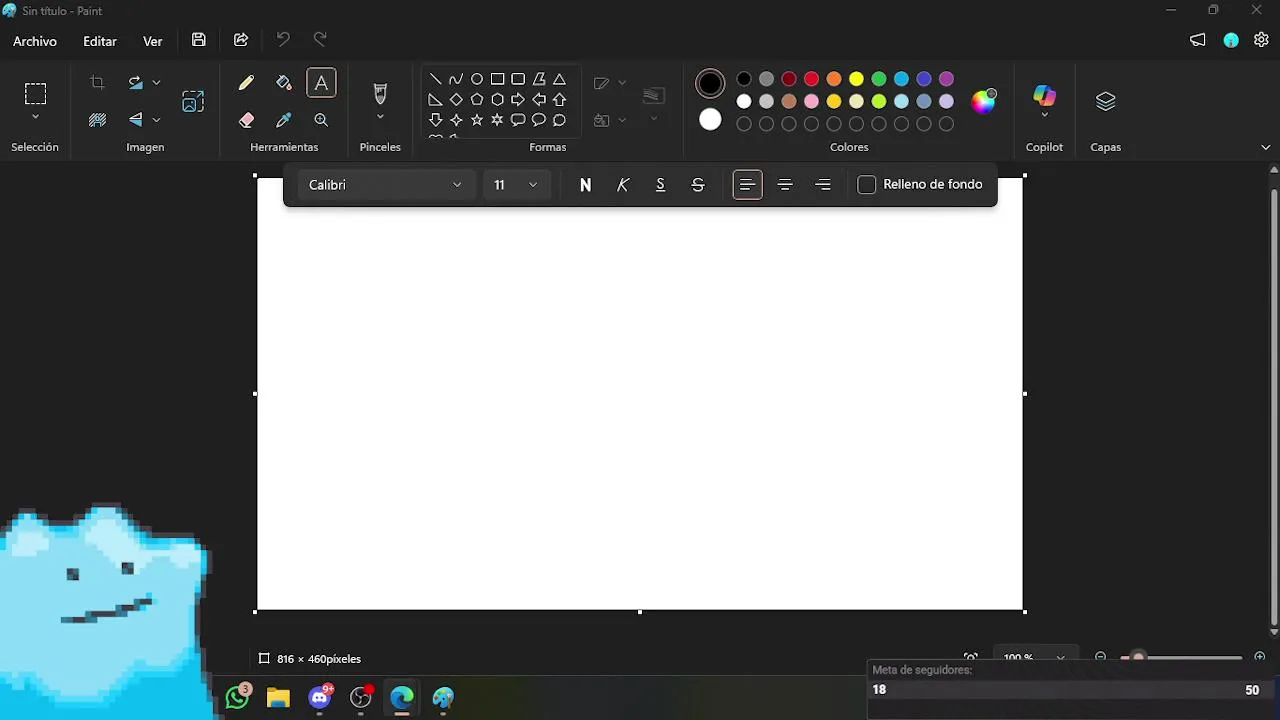1280x720 pixels.
Task: Click the zoom slider handle
Action: pos(1138,657)
